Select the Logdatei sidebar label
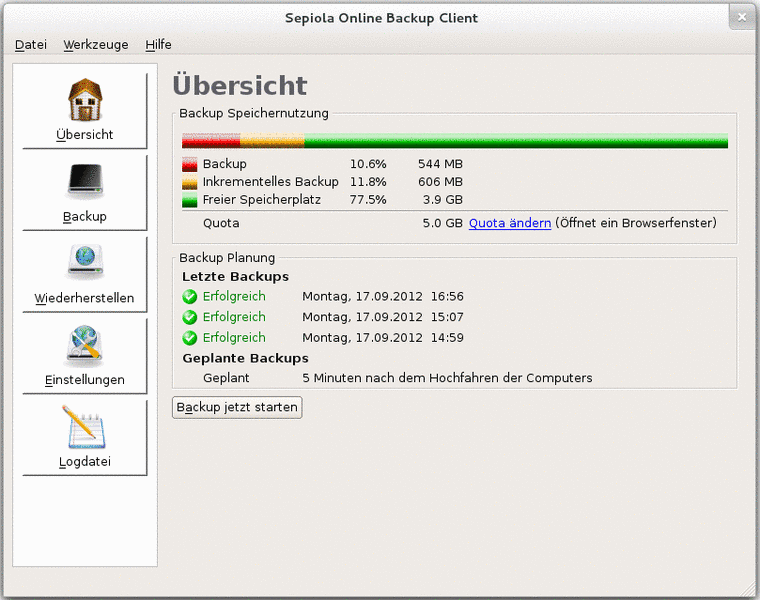Viewport: 760px width, 600px height. [x=85, y=461]
